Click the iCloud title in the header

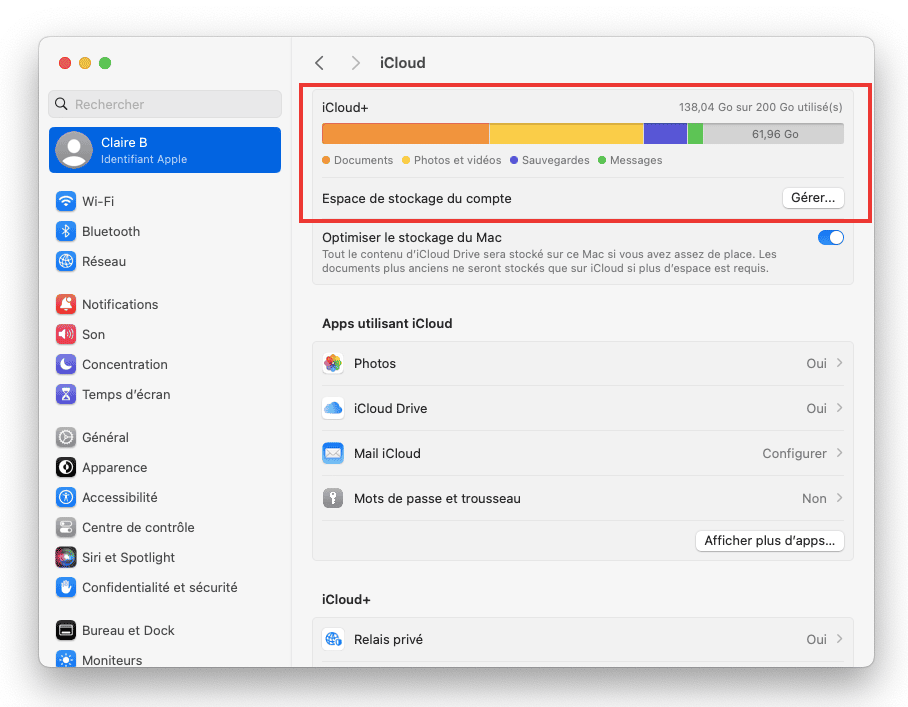coord(402,63)
